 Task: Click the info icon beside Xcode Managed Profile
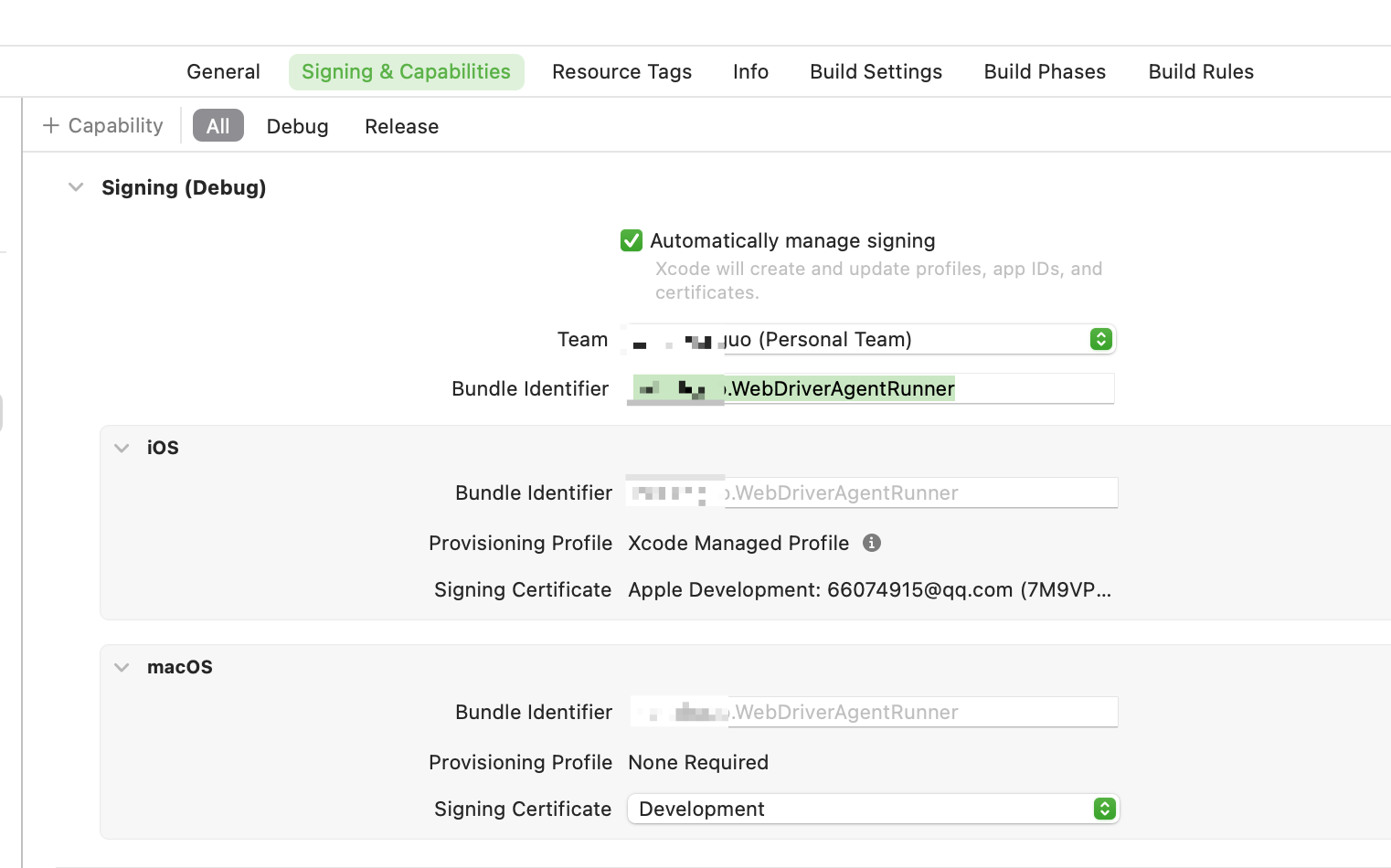point(872,543)
